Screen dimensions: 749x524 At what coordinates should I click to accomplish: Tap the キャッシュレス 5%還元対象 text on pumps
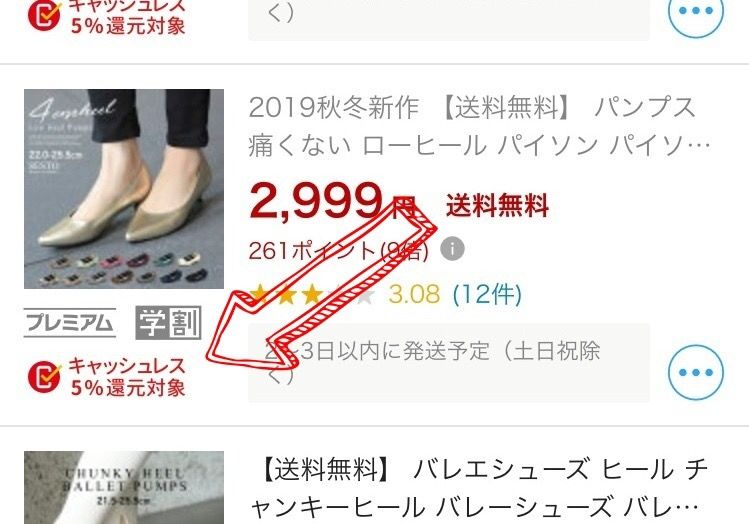[x=128, y=377]
